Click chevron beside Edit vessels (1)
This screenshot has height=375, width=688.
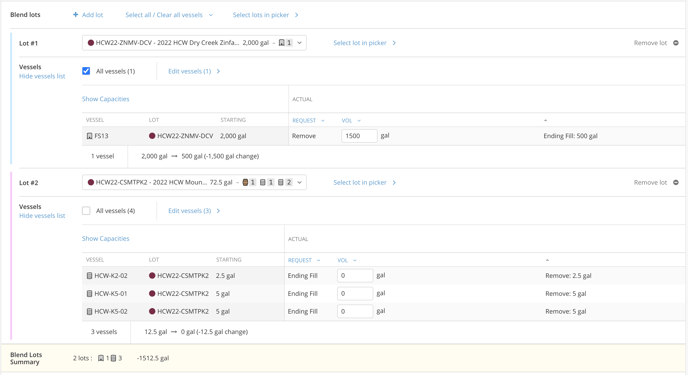[218, 71]
